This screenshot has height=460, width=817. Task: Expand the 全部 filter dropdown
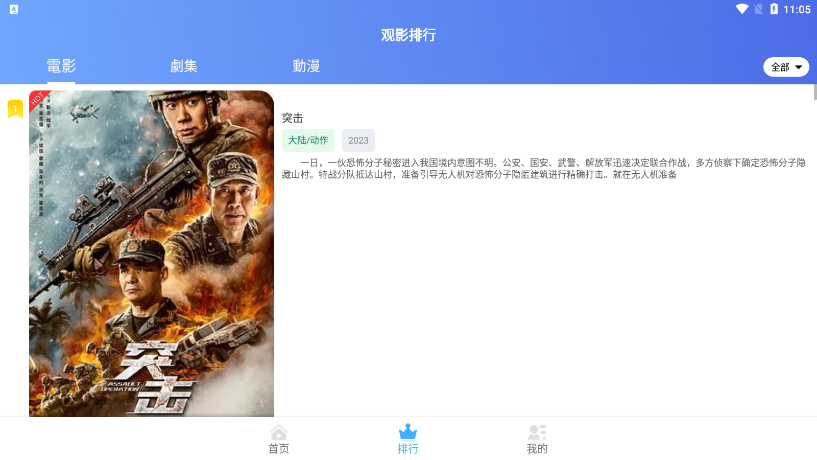(786, 67)
